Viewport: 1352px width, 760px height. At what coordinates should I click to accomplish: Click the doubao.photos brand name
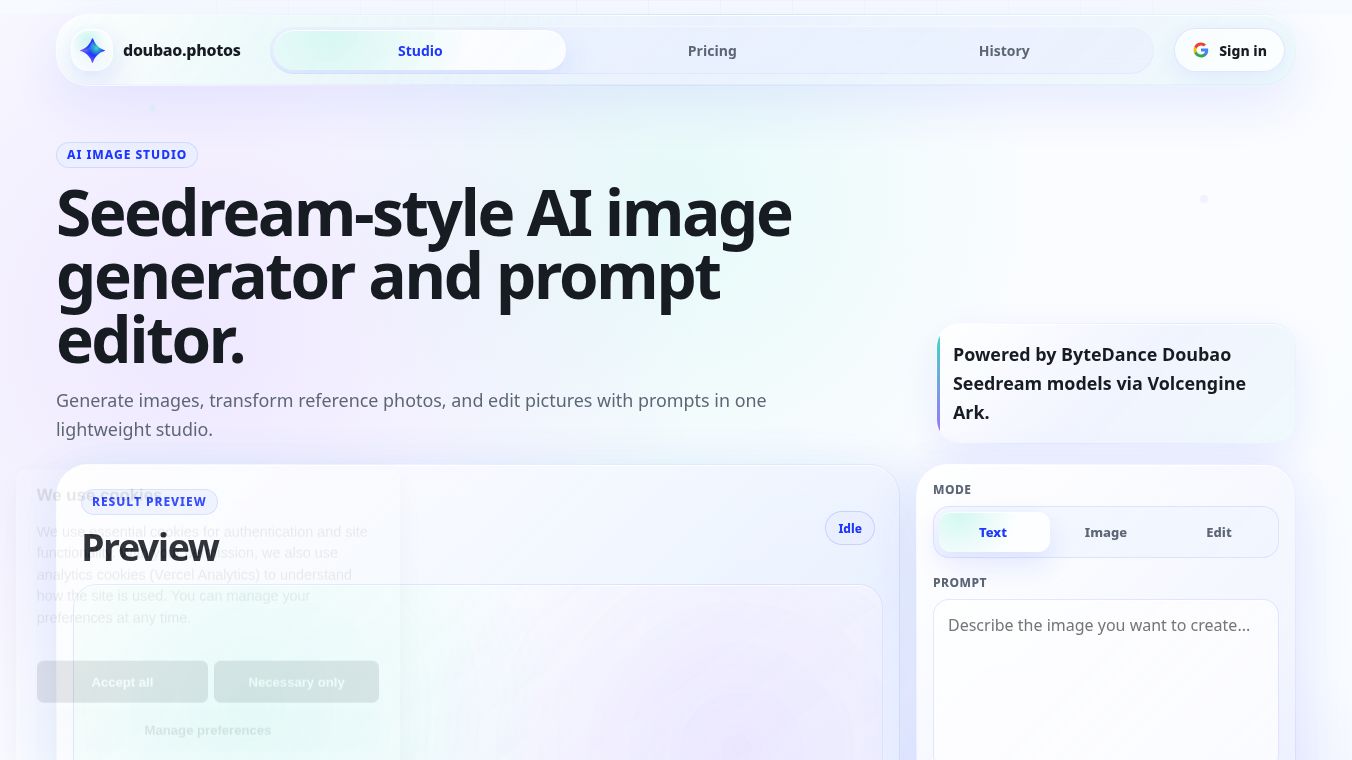(x=182, y=50)
